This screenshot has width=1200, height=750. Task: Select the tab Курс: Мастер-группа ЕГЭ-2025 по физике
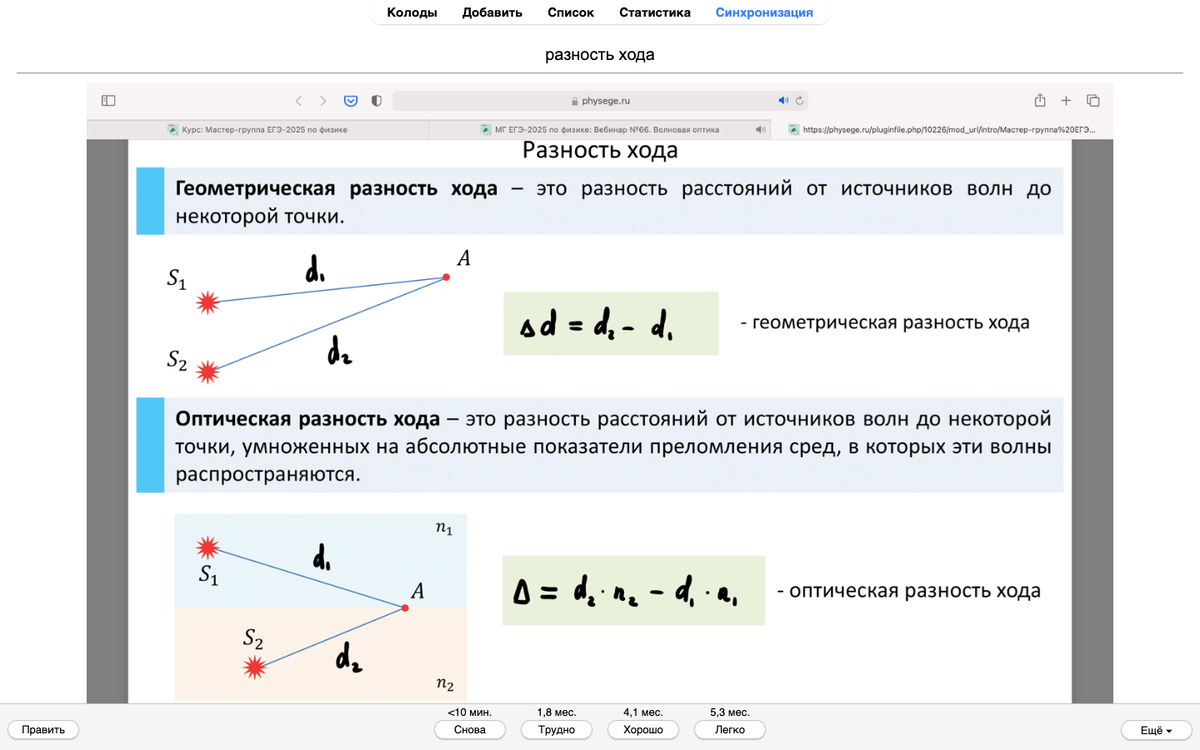pos(258,129)
